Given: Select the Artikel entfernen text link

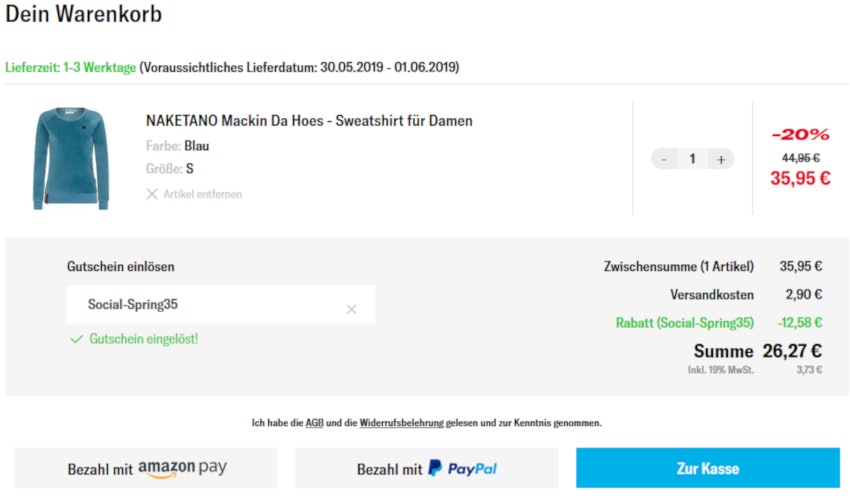Looking at the screenshot, I should 202,194.
